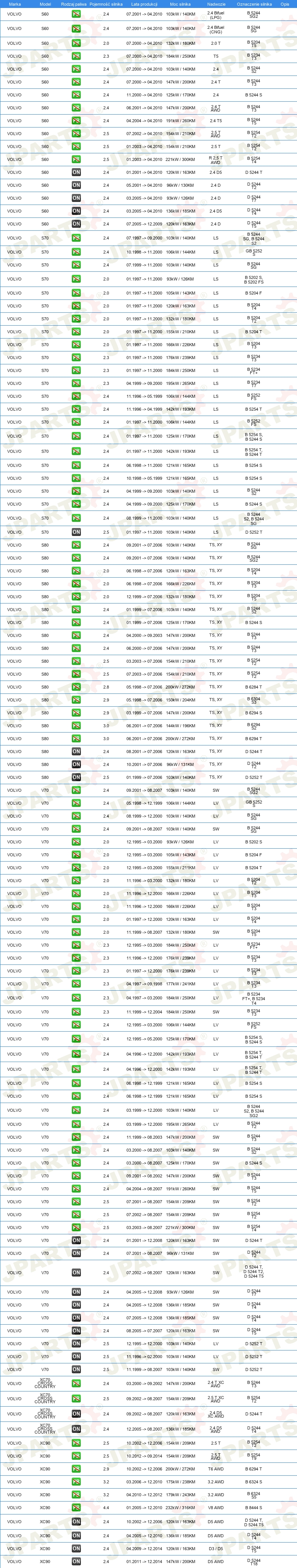Click the Lata produkcji column header

point(144,4)
